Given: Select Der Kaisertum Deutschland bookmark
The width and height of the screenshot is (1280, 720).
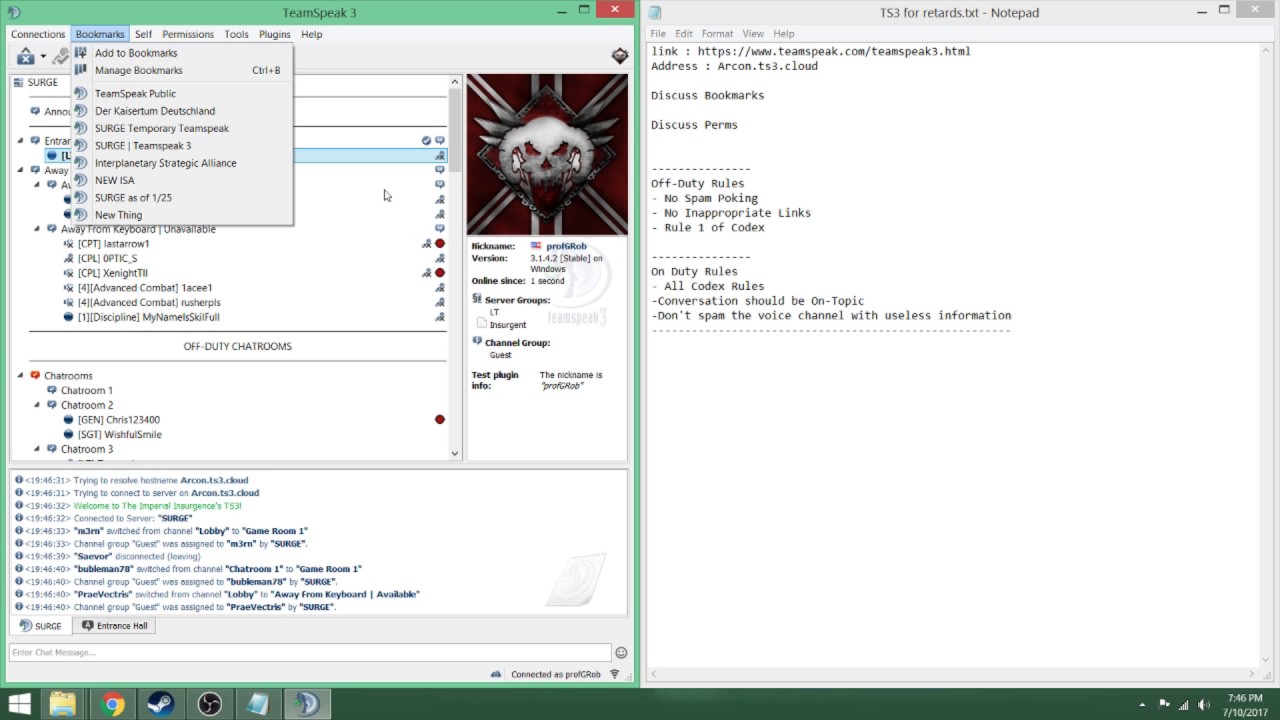Looking at the screenshot, I should click(155, 111).
